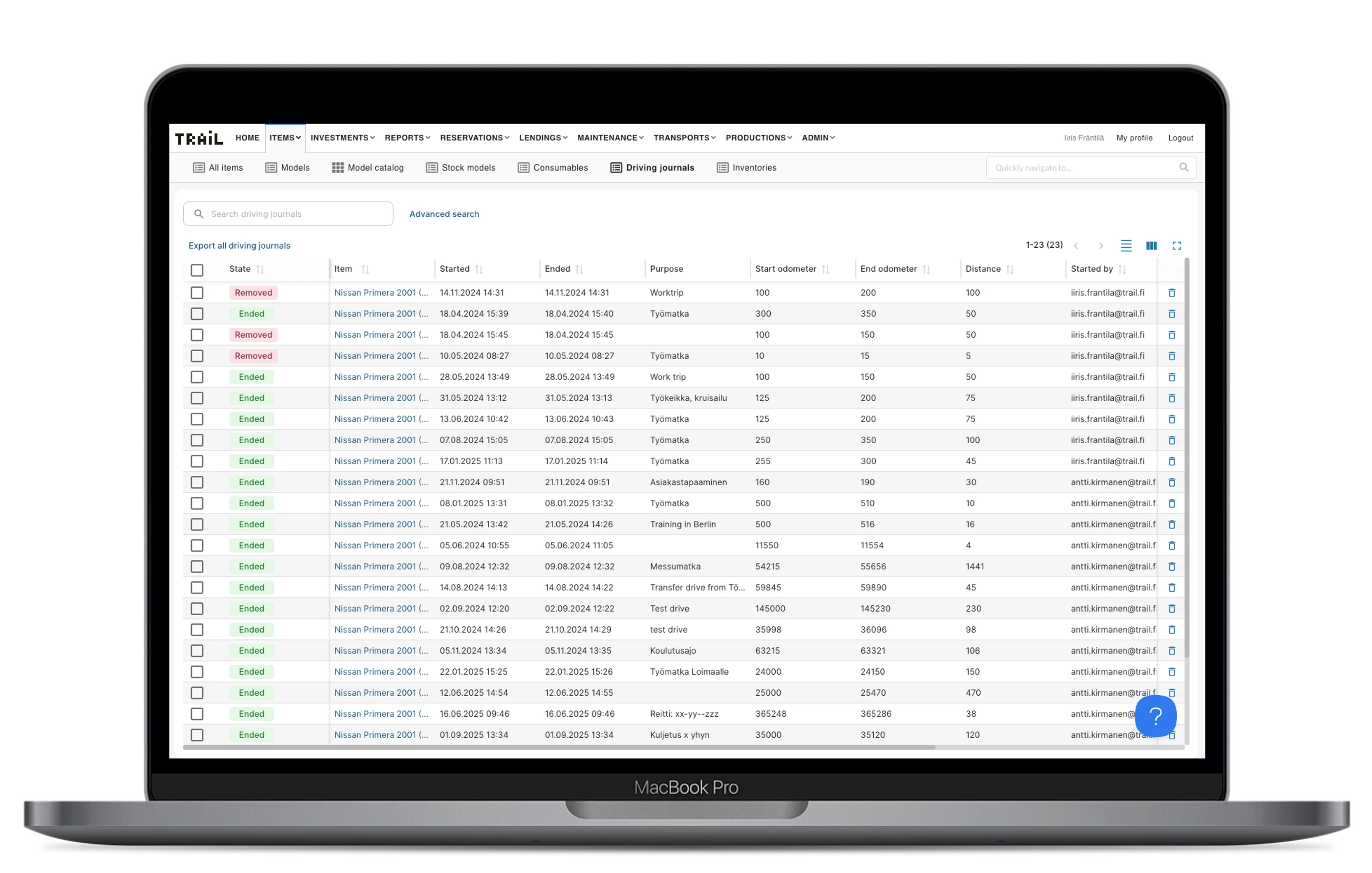This screenshot has height=873, width=1372.
Task: Open the Inventories tab
Action: tap(746, 168)
